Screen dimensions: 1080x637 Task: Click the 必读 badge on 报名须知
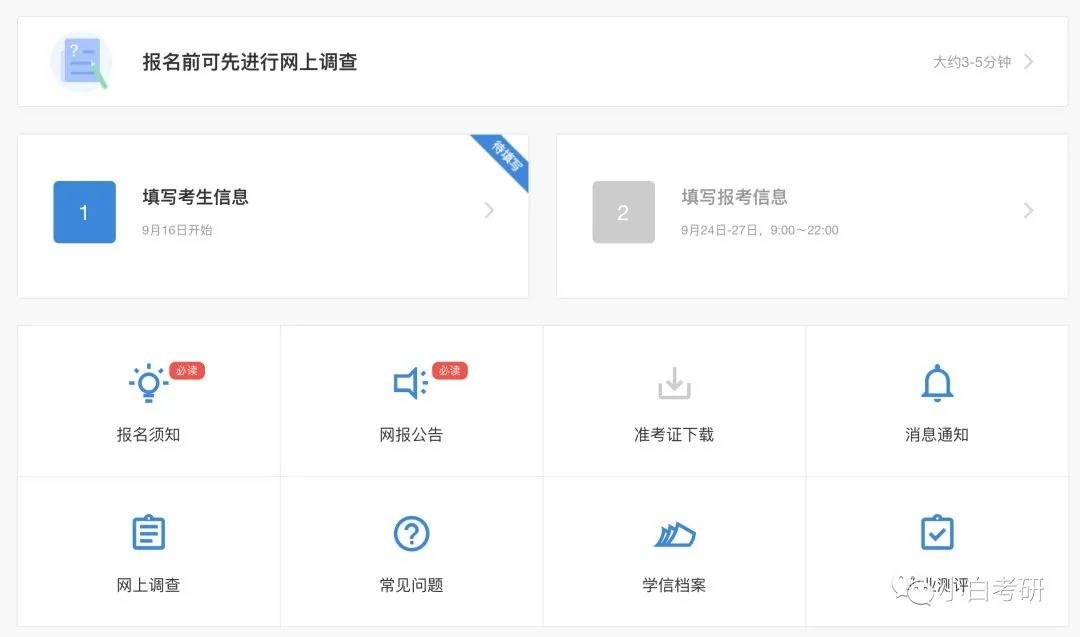(184, 370)
